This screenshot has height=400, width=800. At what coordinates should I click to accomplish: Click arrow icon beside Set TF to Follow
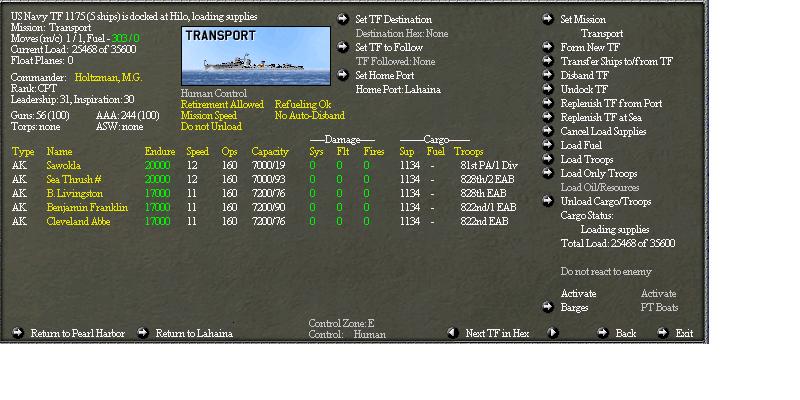coord(343,47)
